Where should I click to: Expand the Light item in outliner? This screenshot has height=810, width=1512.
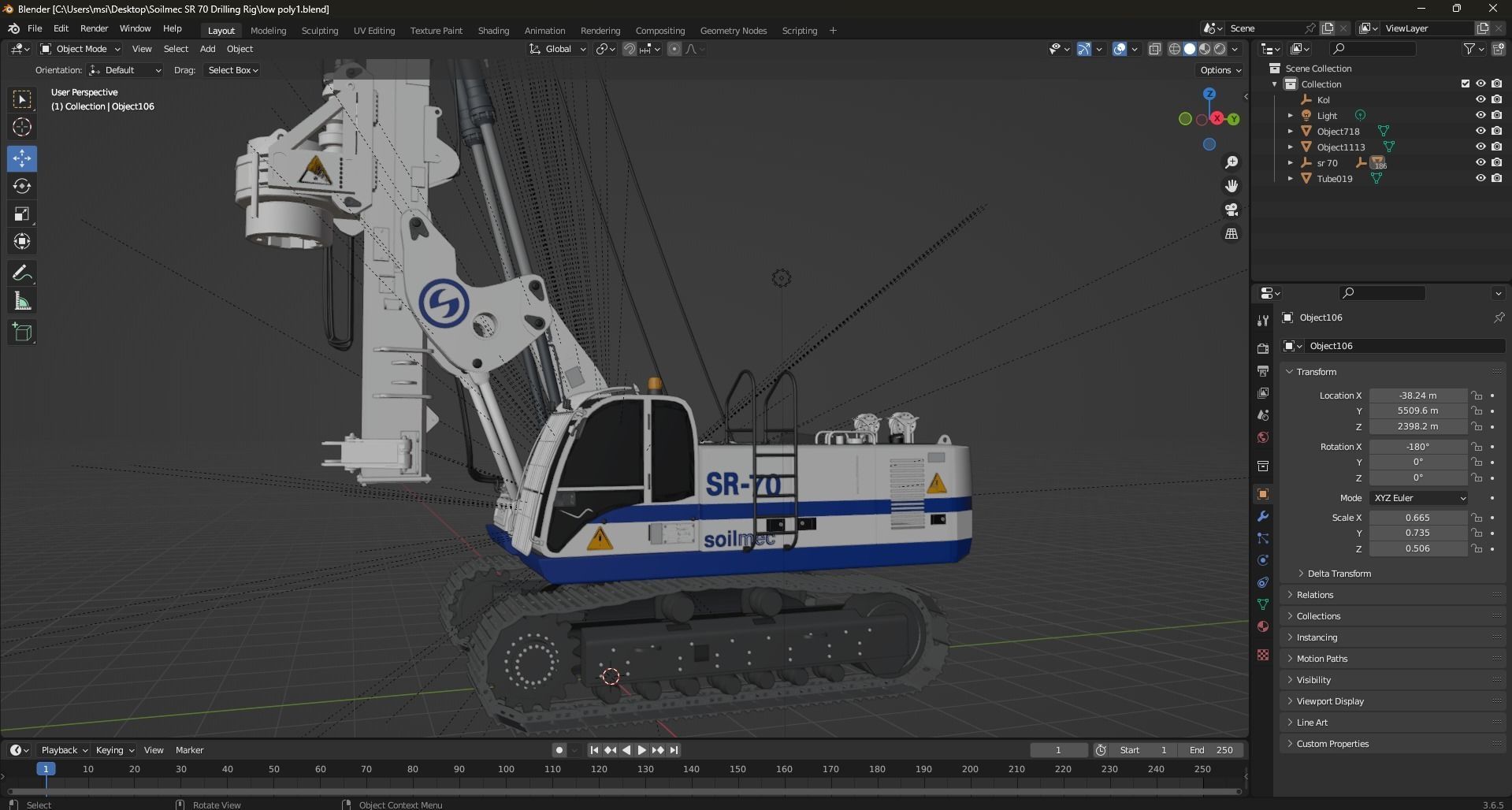1291,115
